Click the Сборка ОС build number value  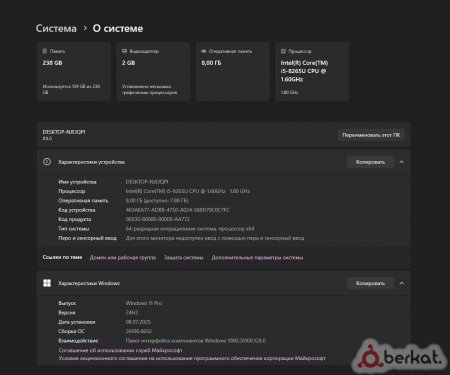click(x=138, y=331)
